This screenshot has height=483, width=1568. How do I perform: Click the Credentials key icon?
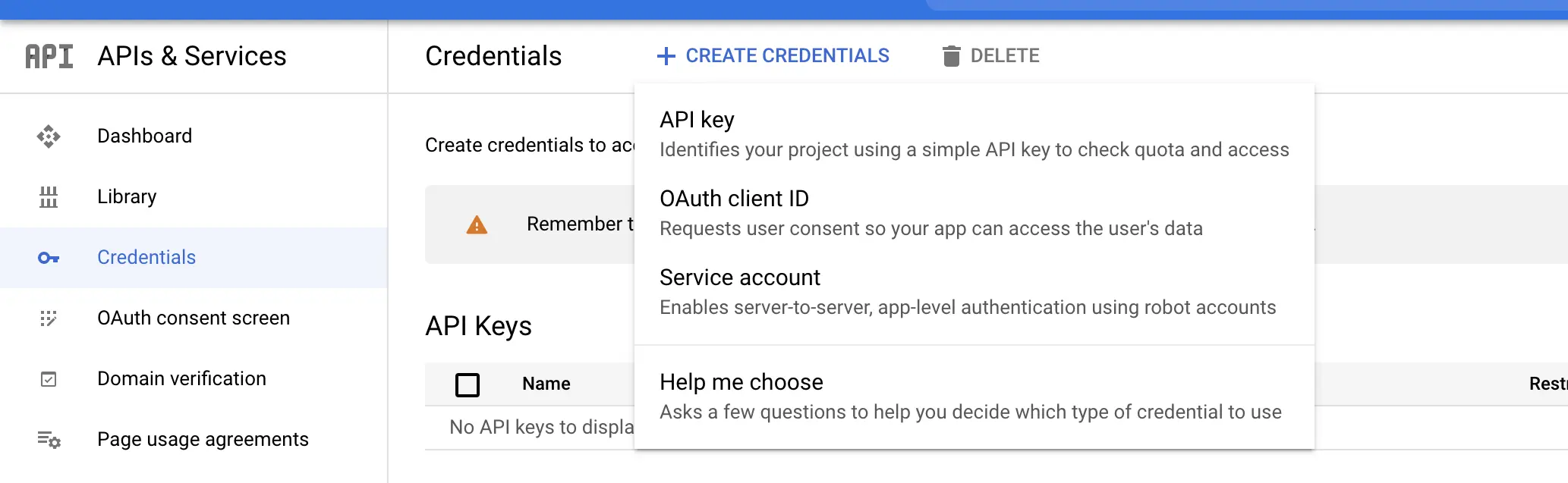49,258
